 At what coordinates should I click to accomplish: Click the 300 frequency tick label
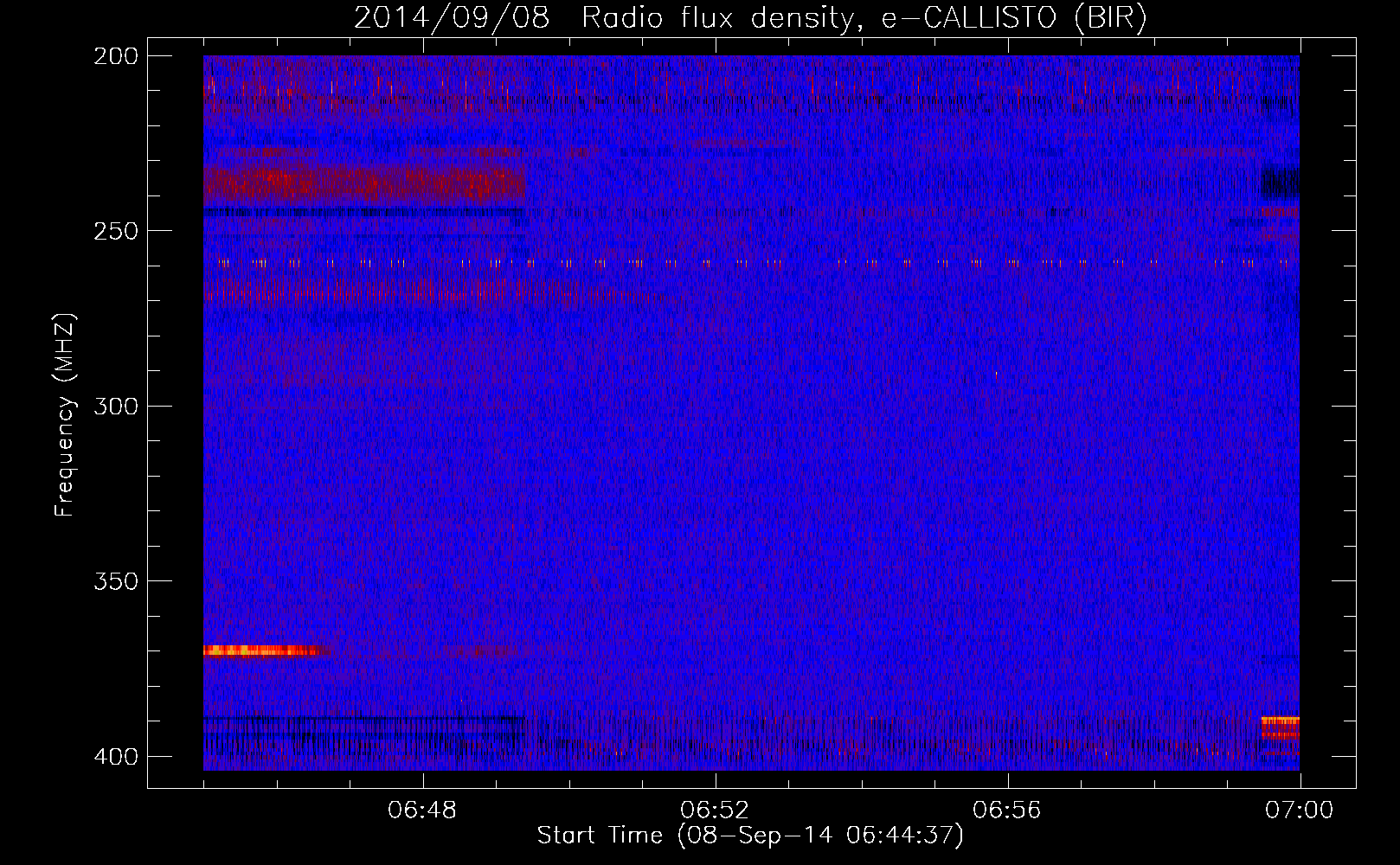pos(116,407)
